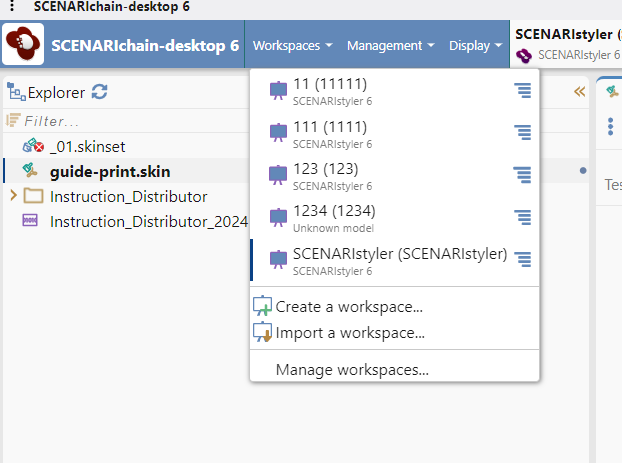This screenshot has width=622, height=463.
Task: Expand the Instruction_Distributor folder
Action: 13,195
